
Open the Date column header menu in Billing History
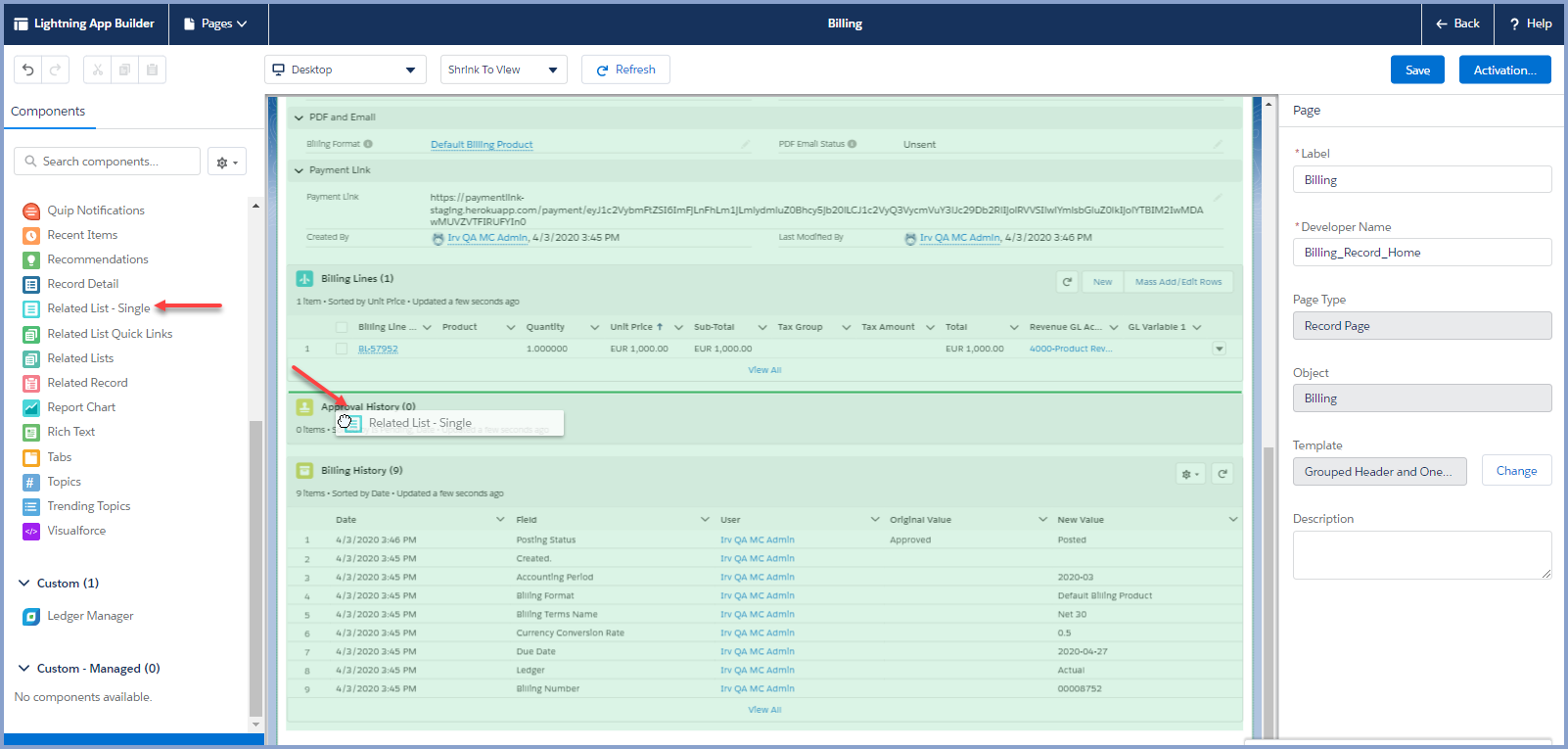pyautogui.click(x=500, y=520)
